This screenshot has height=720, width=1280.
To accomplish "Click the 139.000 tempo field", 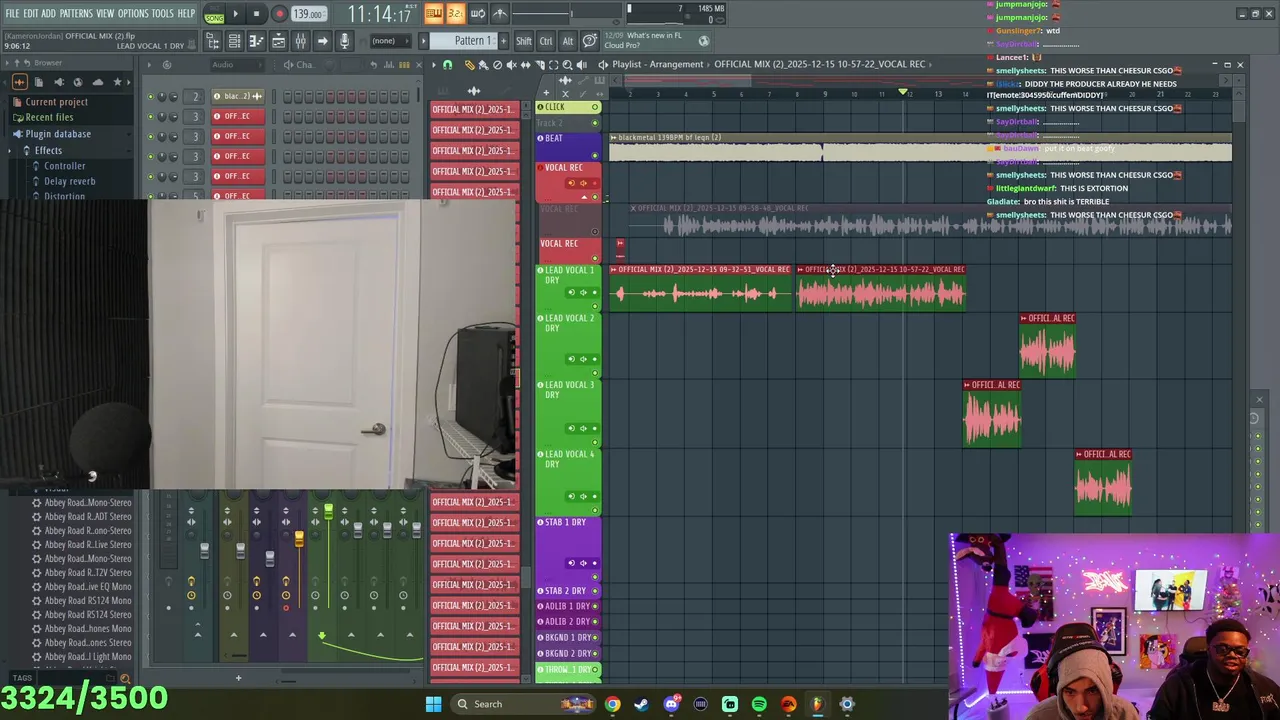I will [x=308, y=14].
